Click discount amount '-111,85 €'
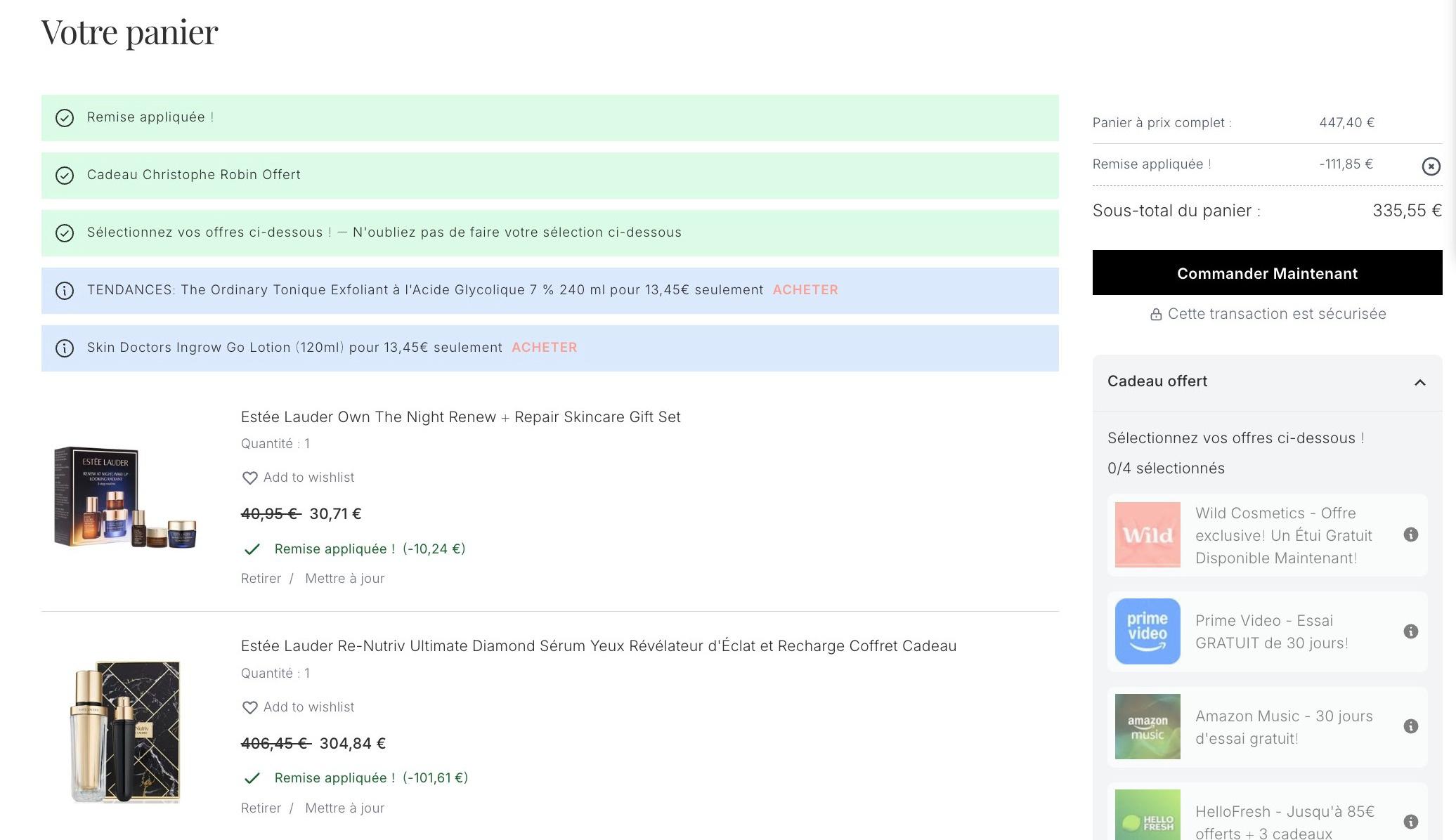 1346,164
